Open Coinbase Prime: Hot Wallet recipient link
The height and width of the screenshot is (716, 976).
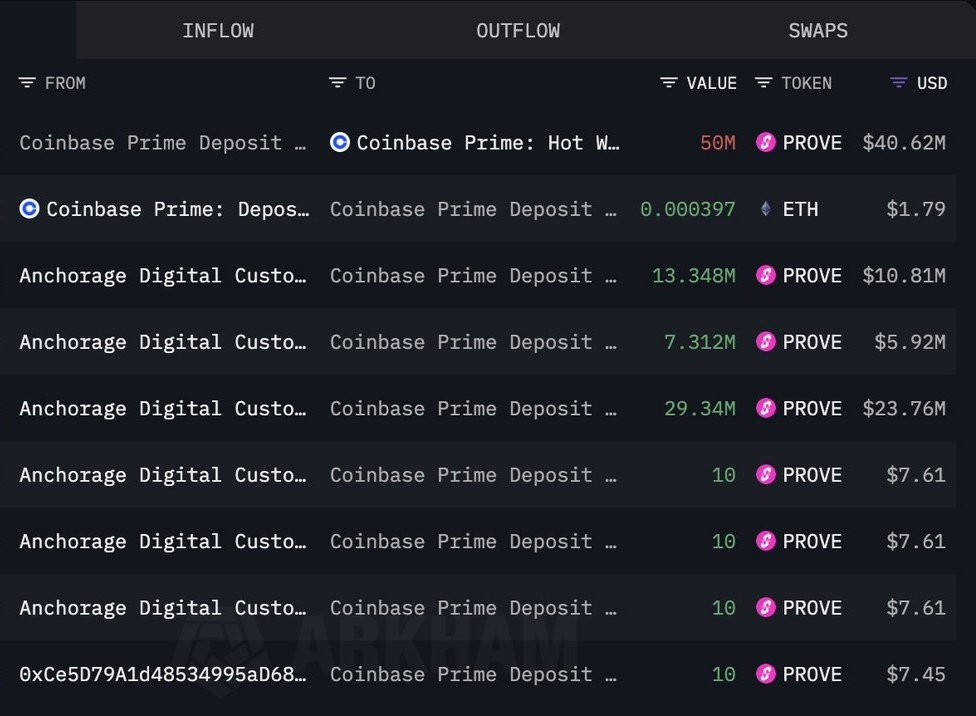[488, 143]
